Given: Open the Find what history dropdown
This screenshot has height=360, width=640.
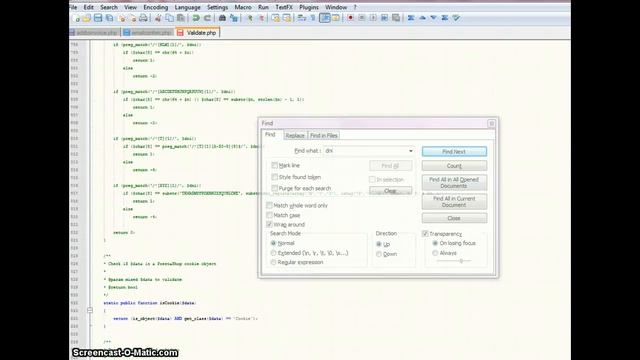Looking at the screenshot, I should click(411, 151).
